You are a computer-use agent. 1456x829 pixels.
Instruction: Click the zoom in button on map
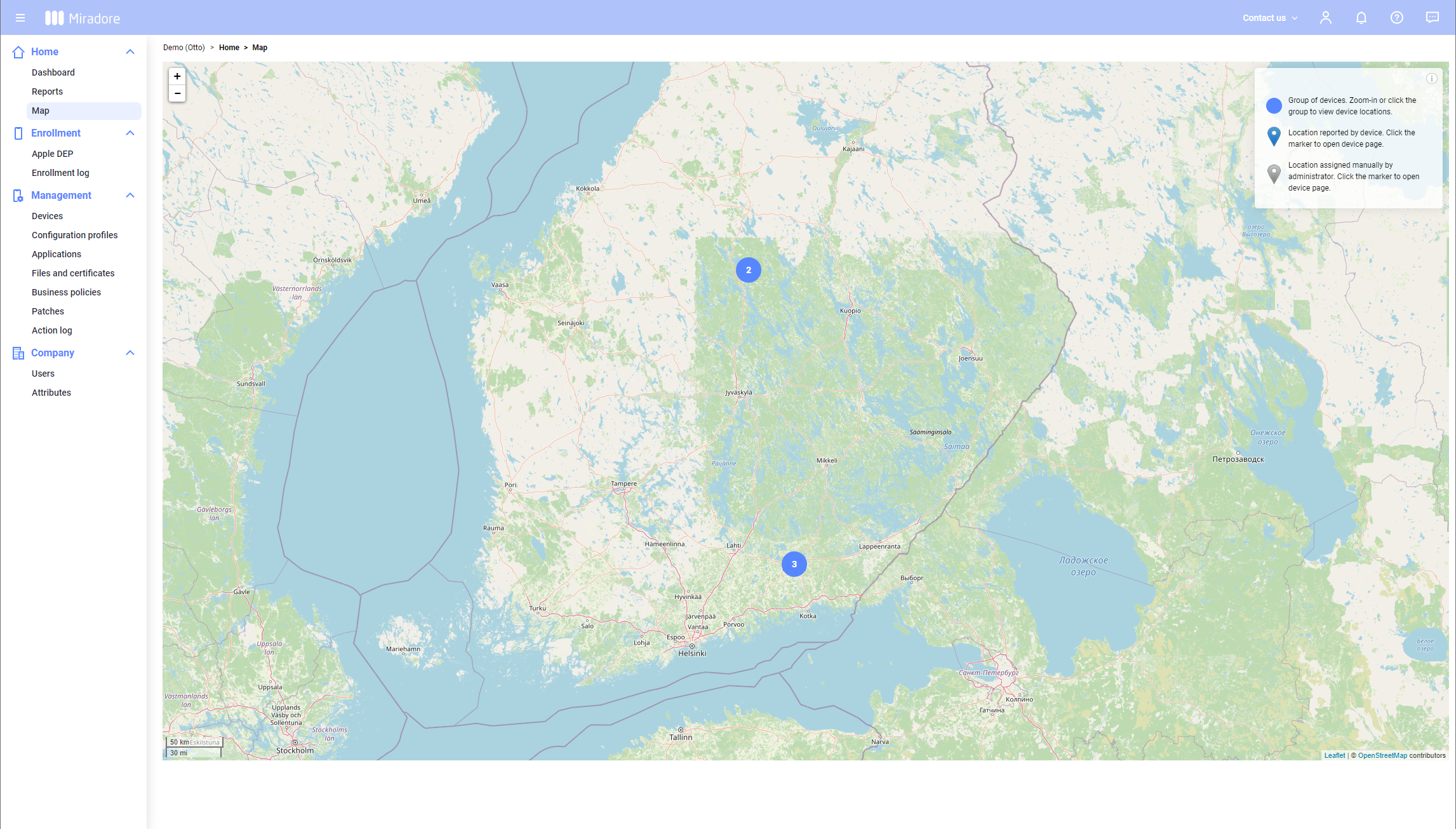(177, 76)
